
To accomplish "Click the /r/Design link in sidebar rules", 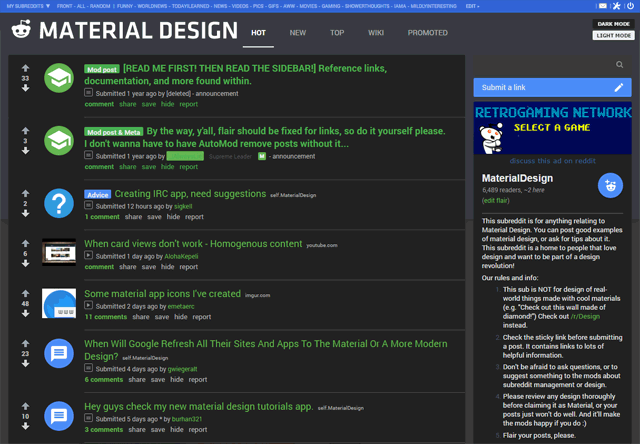I will pos(585,316).
